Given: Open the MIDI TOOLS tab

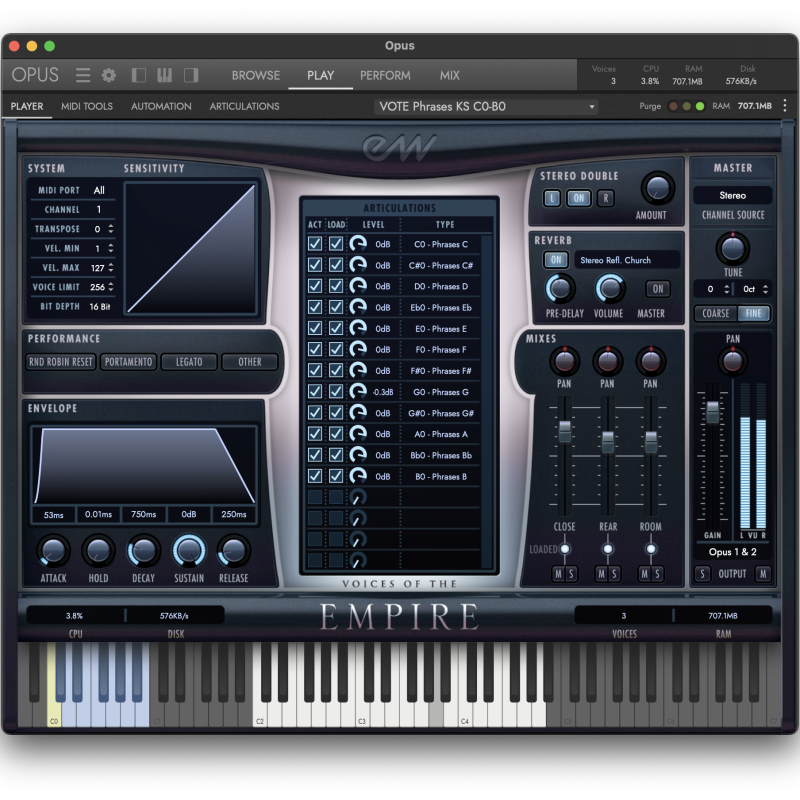Looking at the screenshot, I should [87, 106].
